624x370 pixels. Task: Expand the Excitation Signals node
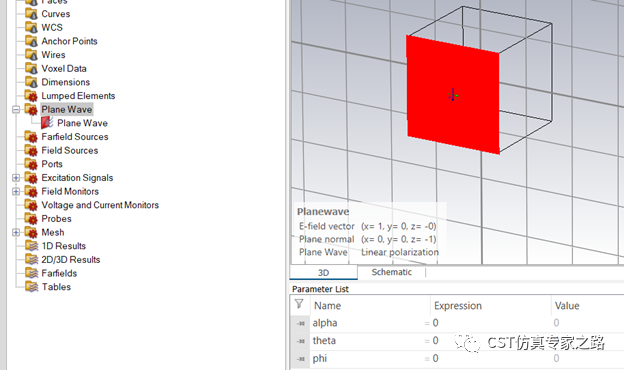click(x=16, y=178)
